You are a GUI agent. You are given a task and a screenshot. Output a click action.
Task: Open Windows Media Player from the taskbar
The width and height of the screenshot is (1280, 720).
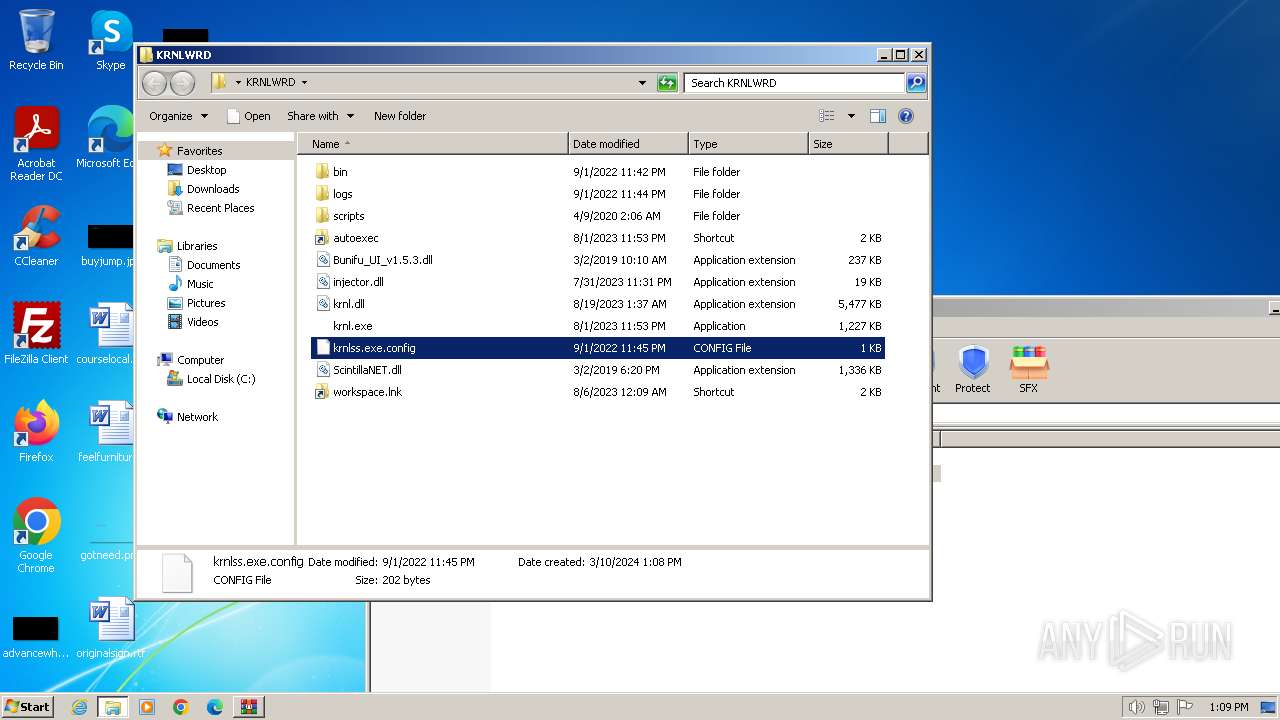(147, 707)
